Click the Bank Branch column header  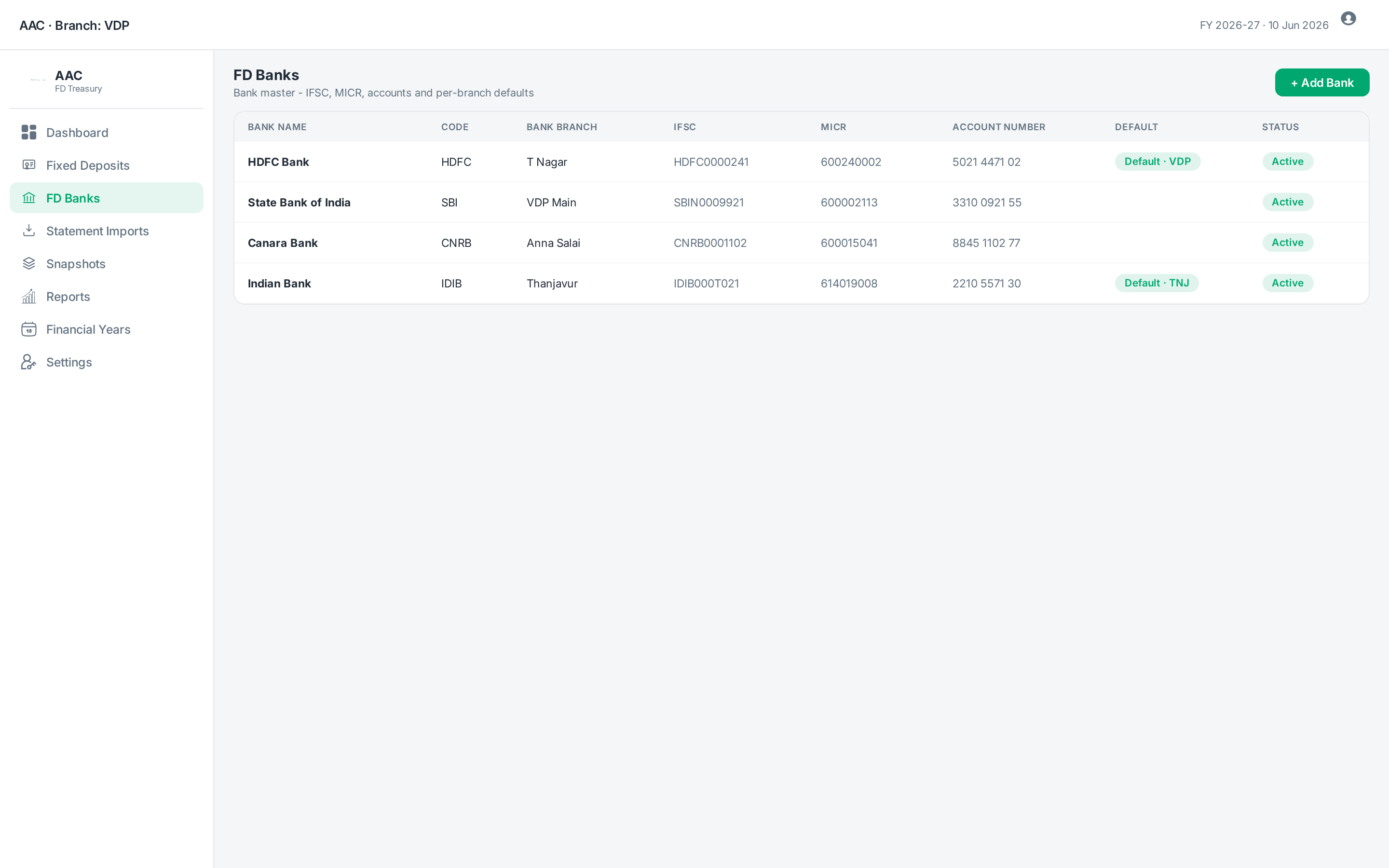click(562, 127)
